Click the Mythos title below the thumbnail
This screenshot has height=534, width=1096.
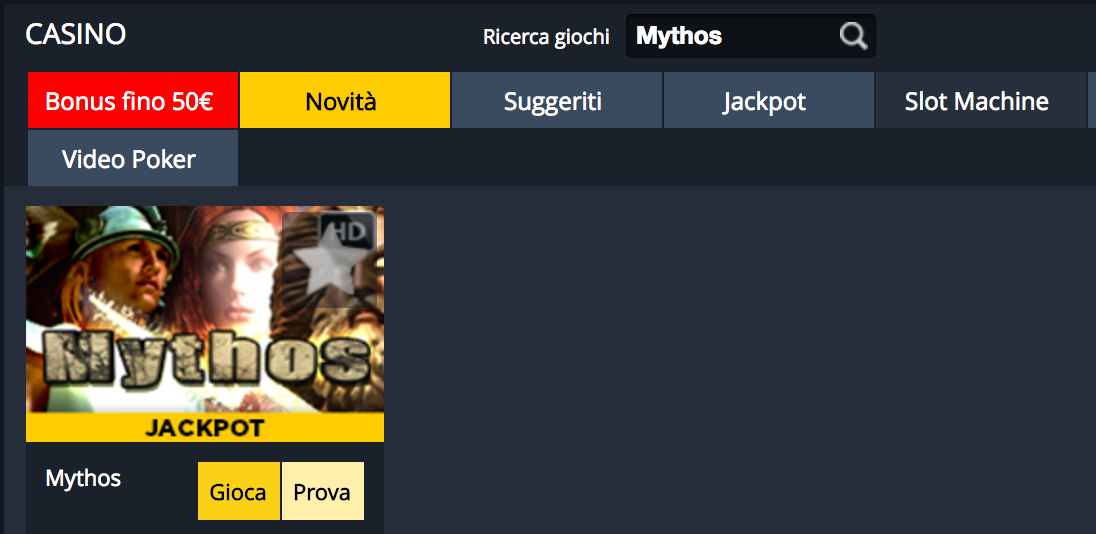pos(83,479)
